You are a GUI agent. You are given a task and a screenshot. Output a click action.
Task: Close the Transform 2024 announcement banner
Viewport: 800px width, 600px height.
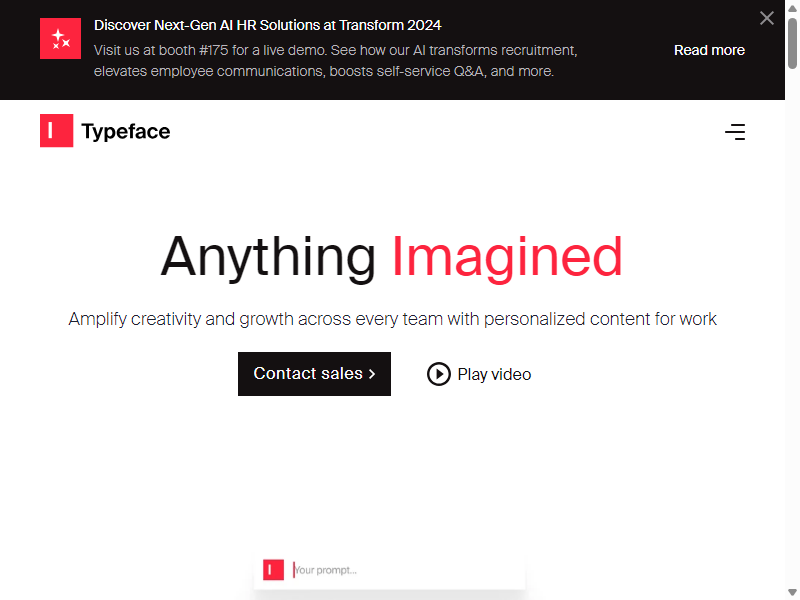point(766,18)
